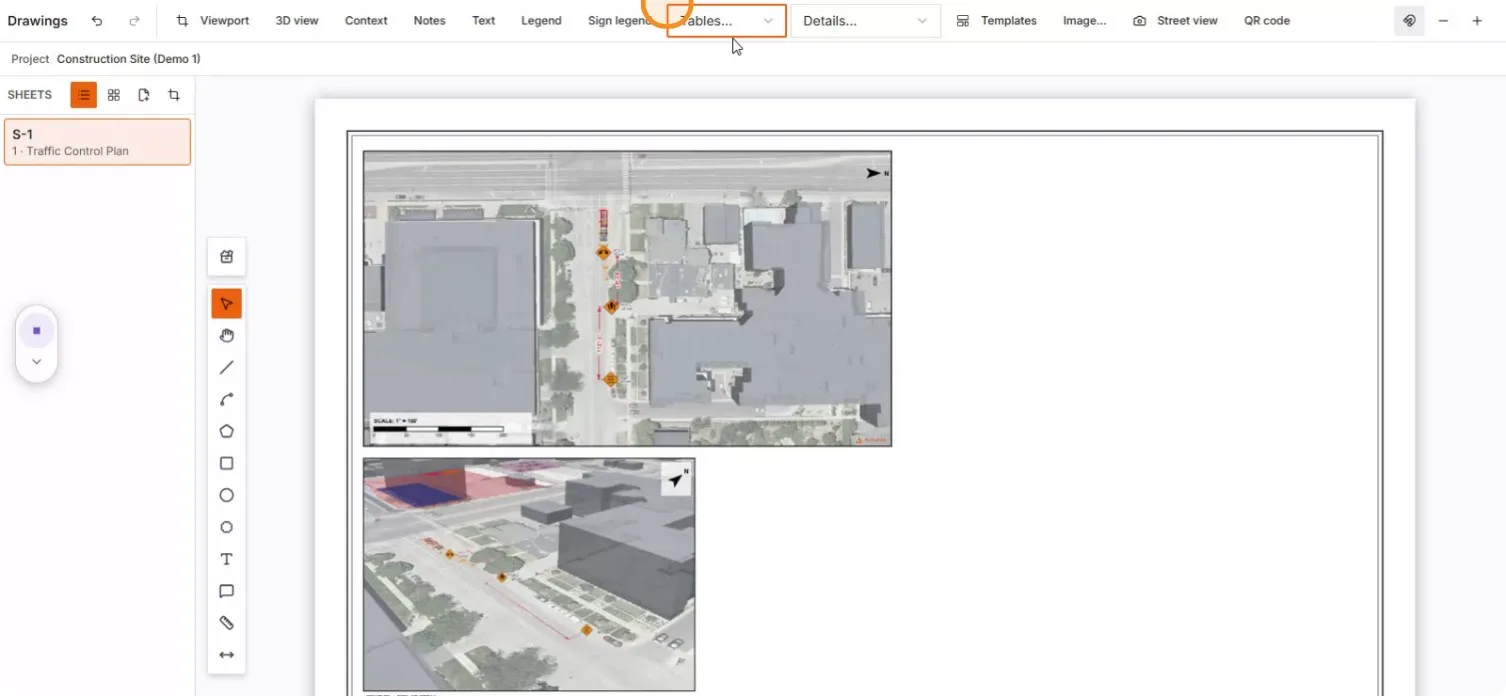Image resolution: width=1506 pixels, height=696 pixels.
Task: Select sheet S-1 Traffic Control Plan
Action: (x=97, y=142)
